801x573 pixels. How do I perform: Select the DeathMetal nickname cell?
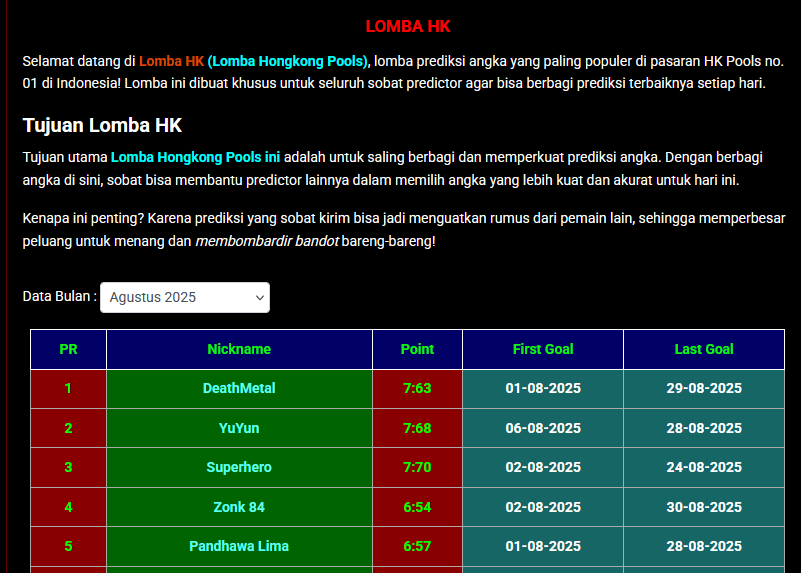click(x=239, y=389)
